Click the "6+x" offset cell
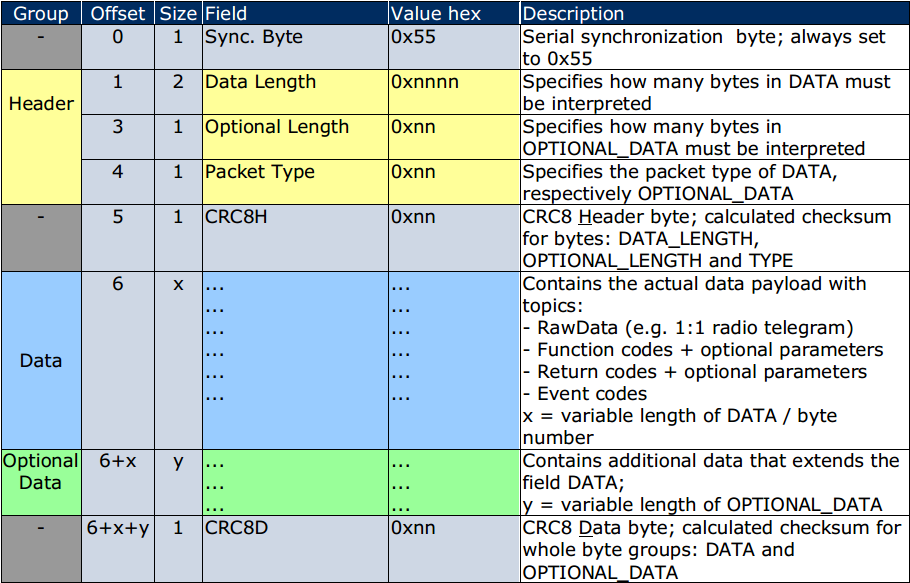 (117, 461)
